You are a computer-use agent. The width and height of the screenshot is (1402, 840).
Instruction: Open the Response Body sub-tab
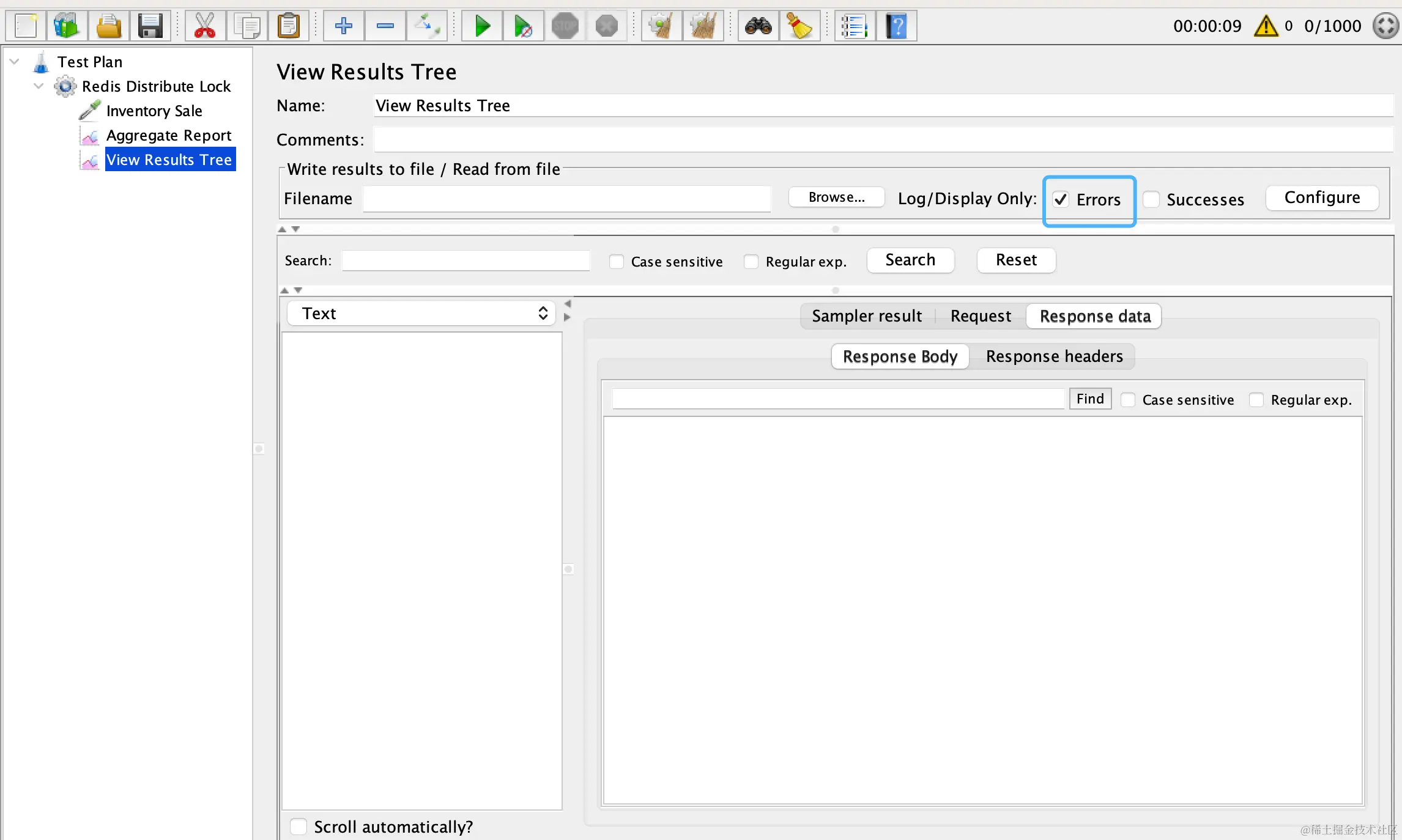click(x=900, y=356)
